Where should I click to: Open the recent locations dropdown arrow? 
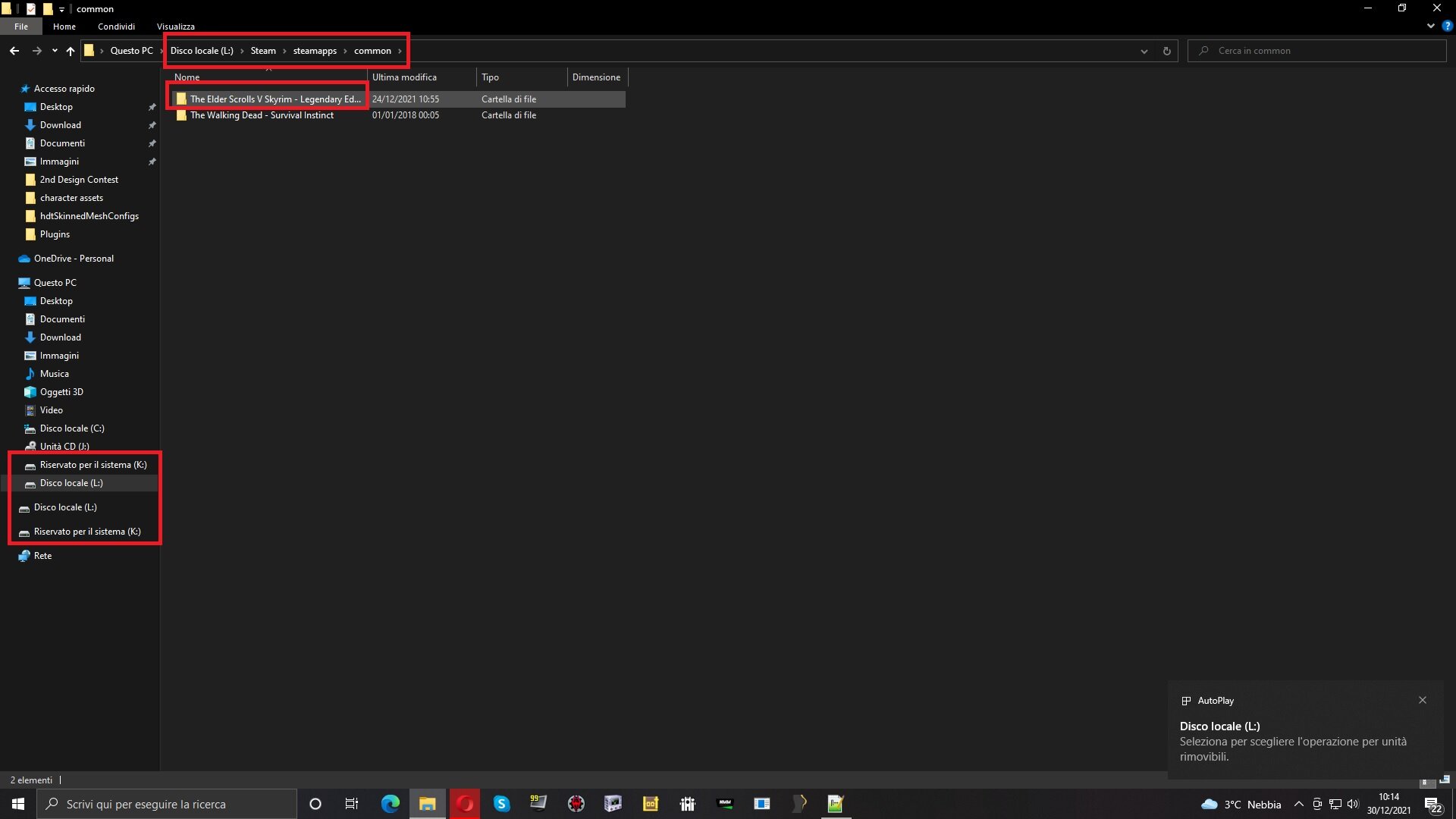[55, 51]
